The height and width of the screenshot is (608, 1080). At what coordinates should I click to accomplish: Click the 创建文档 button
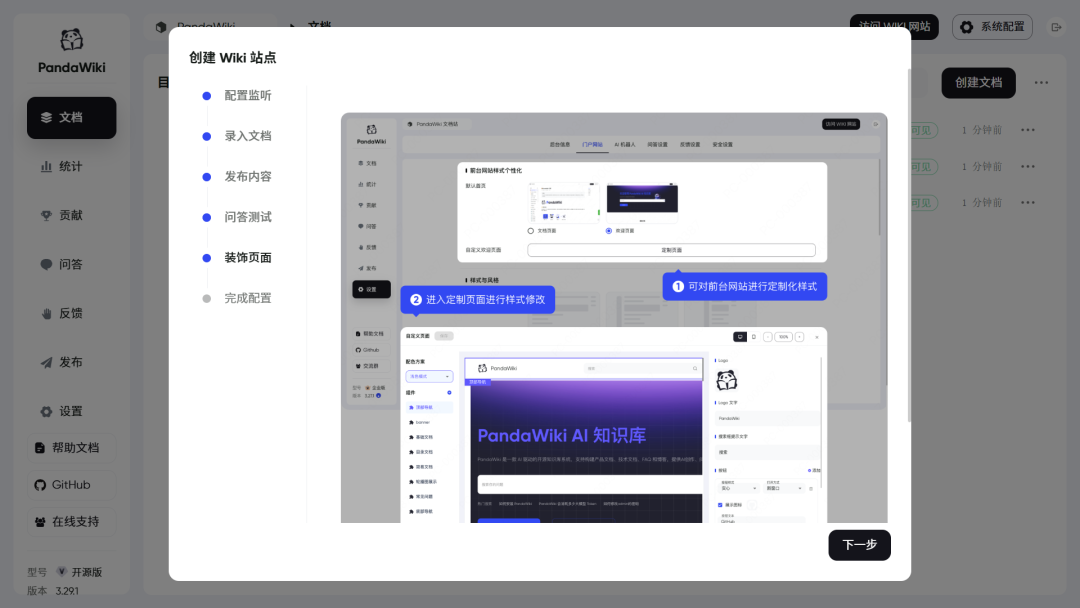979,83
